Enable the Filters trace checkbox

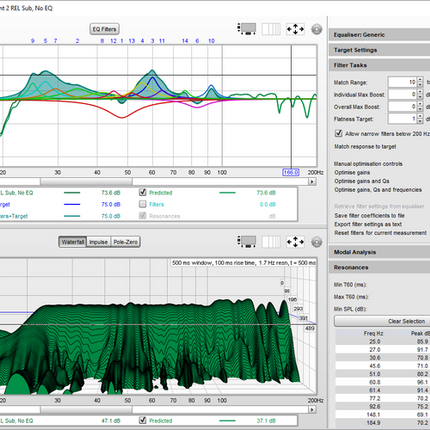(x=143, y=204)
